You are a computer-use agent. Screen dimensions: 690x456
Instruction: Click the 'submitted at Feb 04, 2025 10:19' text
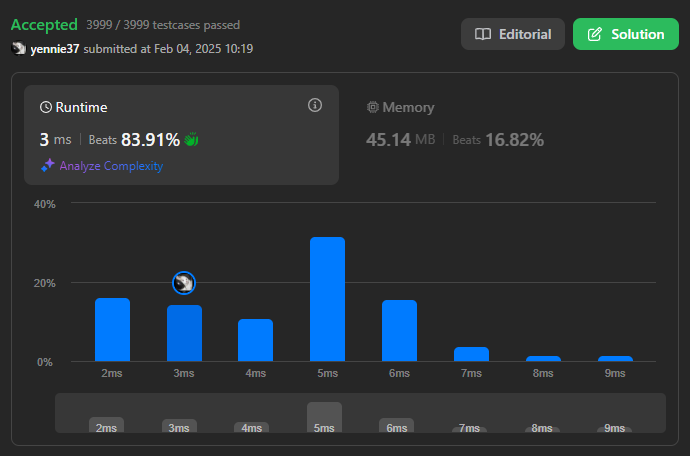[x=168, y=48]
